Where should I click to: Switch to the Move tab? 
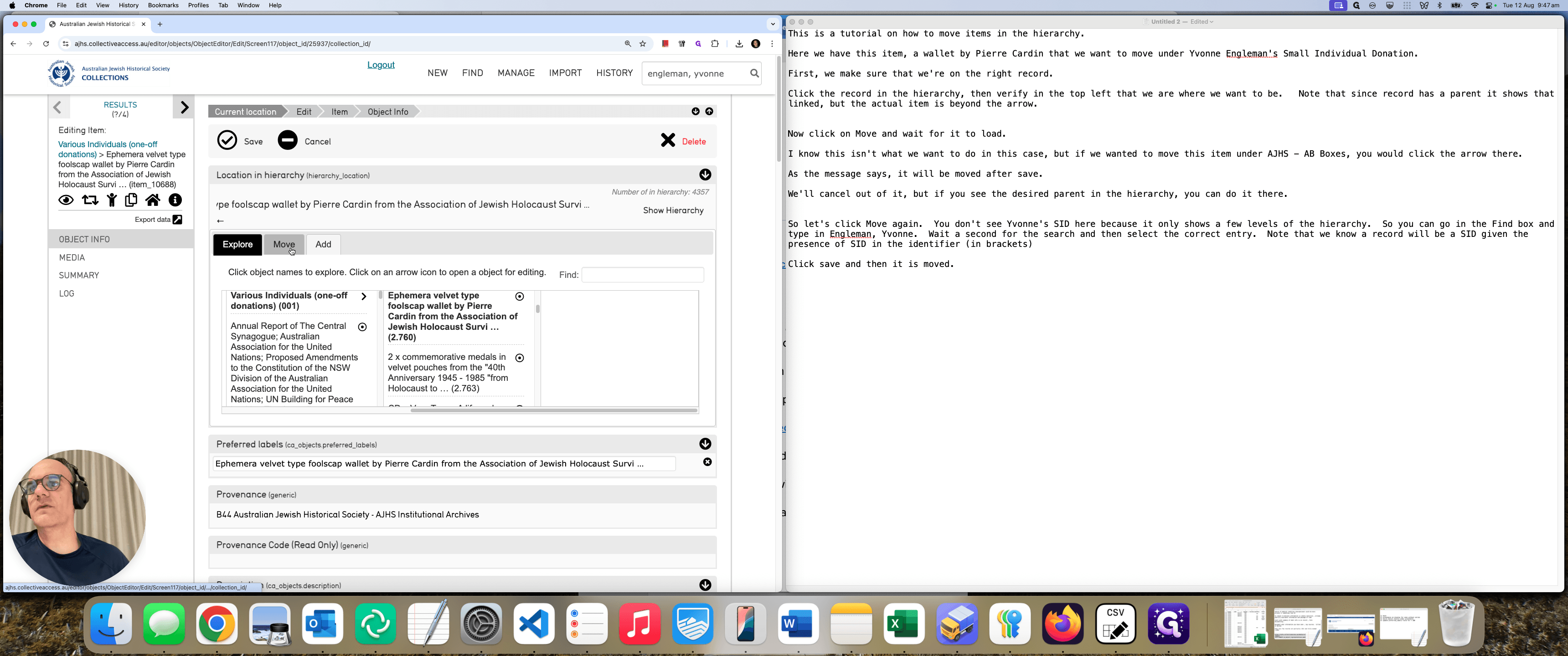point(284,244)
